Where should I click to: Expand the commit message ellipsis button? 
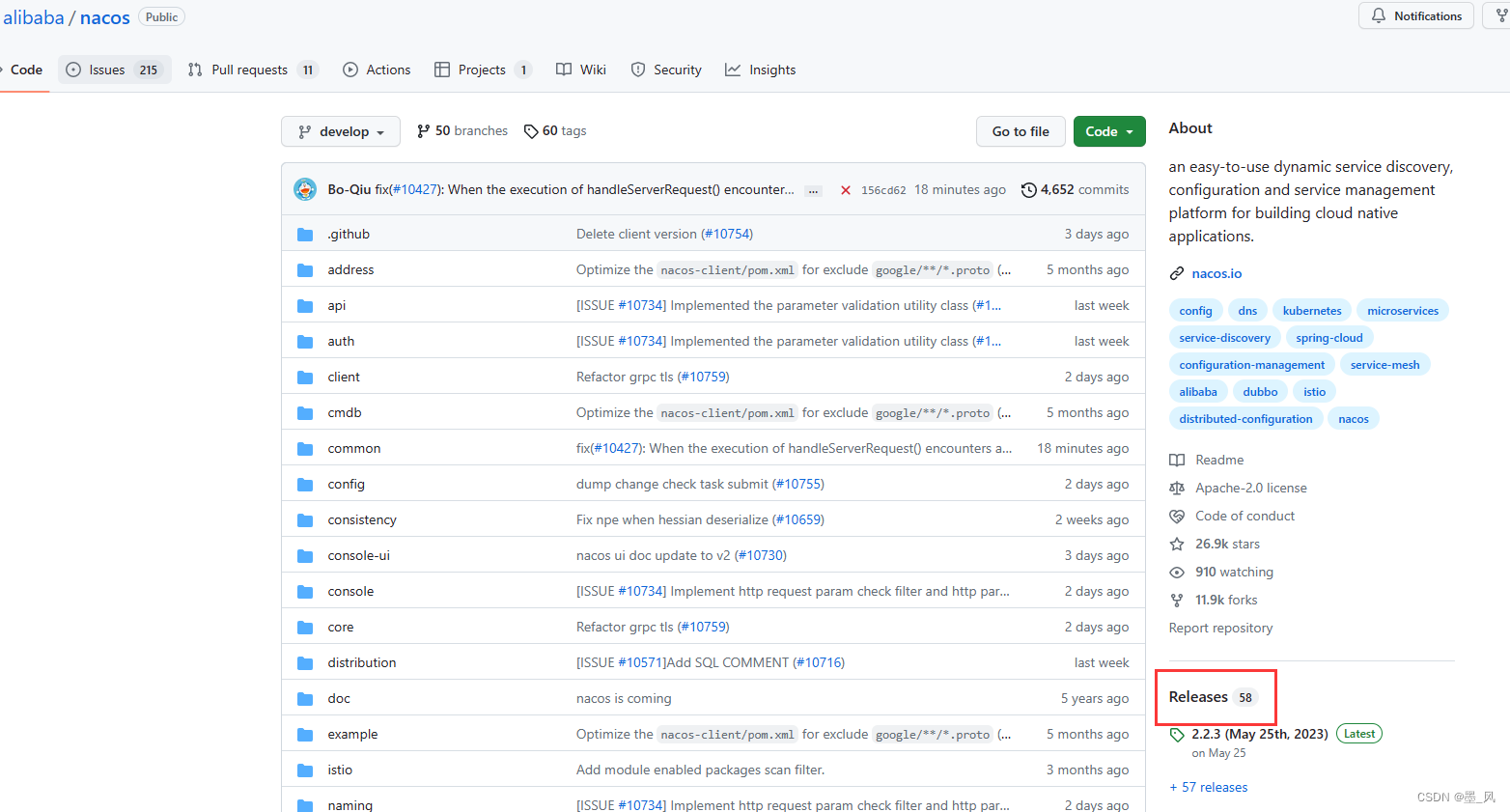[x=814, y=191]
